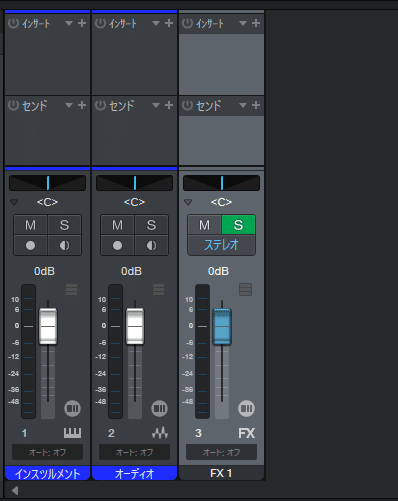This screenshot has width=398, height=501.
Task: Click the three-bar icon above channel 1 fader
Action: click(72, 290)
